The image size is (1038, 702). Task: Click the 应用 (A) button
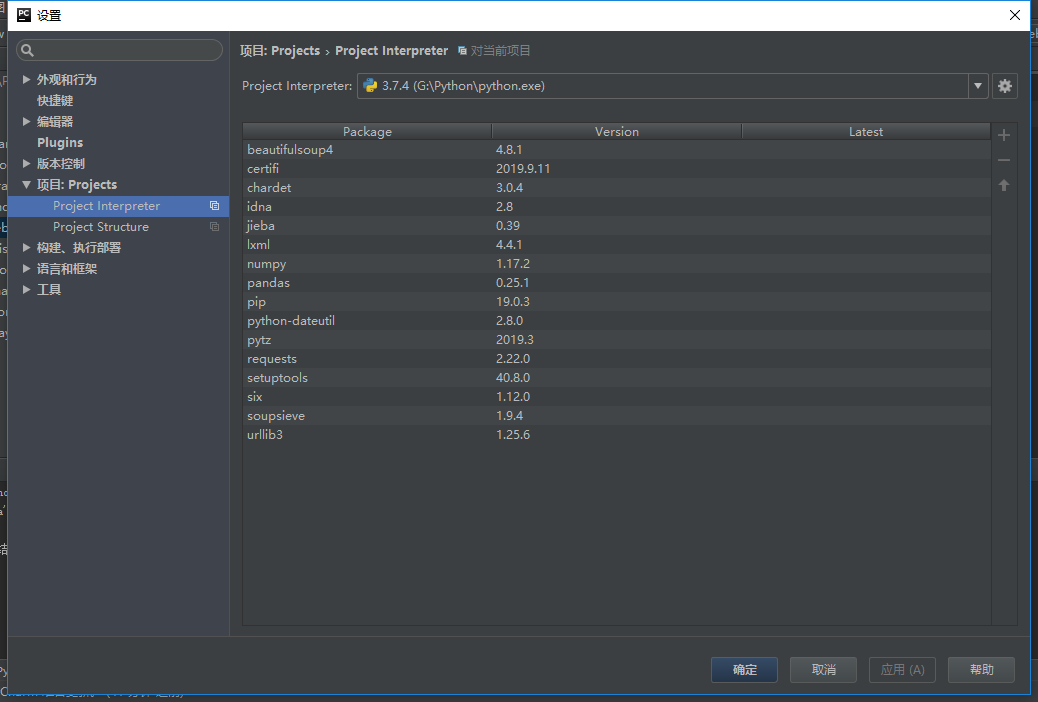(x=902, y=670)
